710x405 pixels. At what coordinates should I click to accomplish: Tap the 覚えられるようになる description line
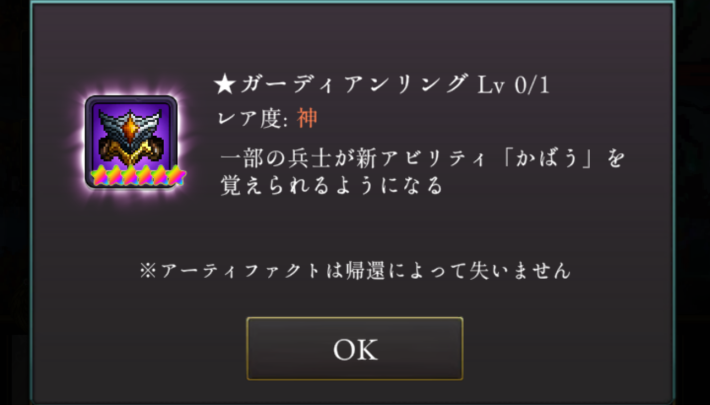331,186
